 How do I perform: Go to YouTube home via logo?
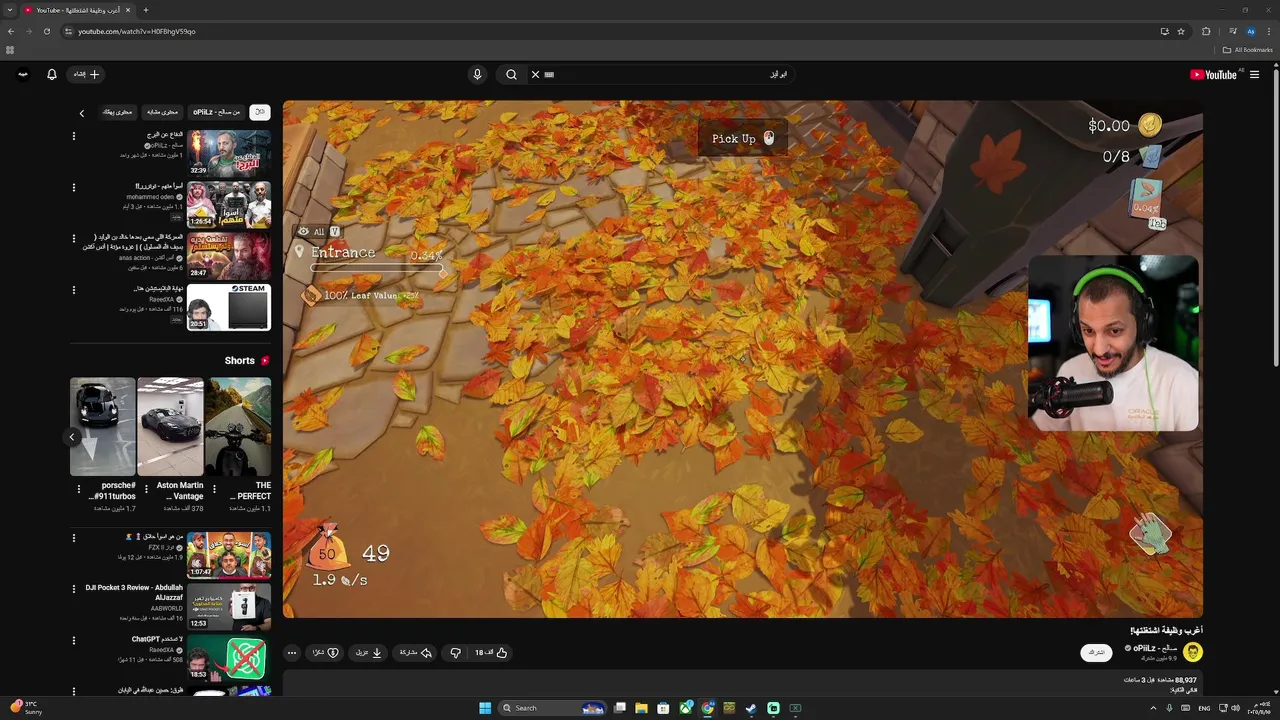click(x=1213, y=74)
